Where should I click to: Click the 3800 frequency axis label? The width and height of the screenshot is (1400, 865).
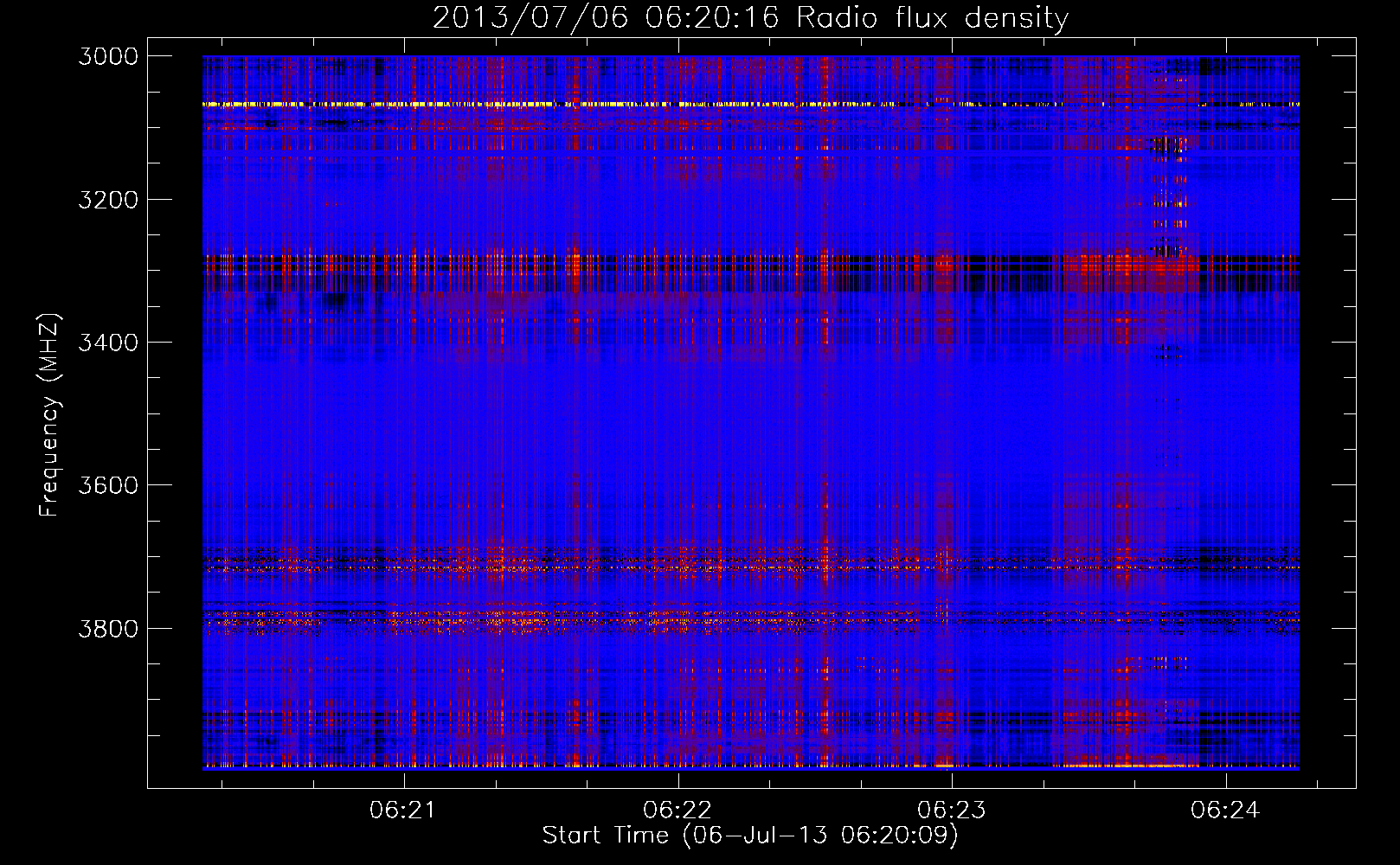[x=108, y=628]
